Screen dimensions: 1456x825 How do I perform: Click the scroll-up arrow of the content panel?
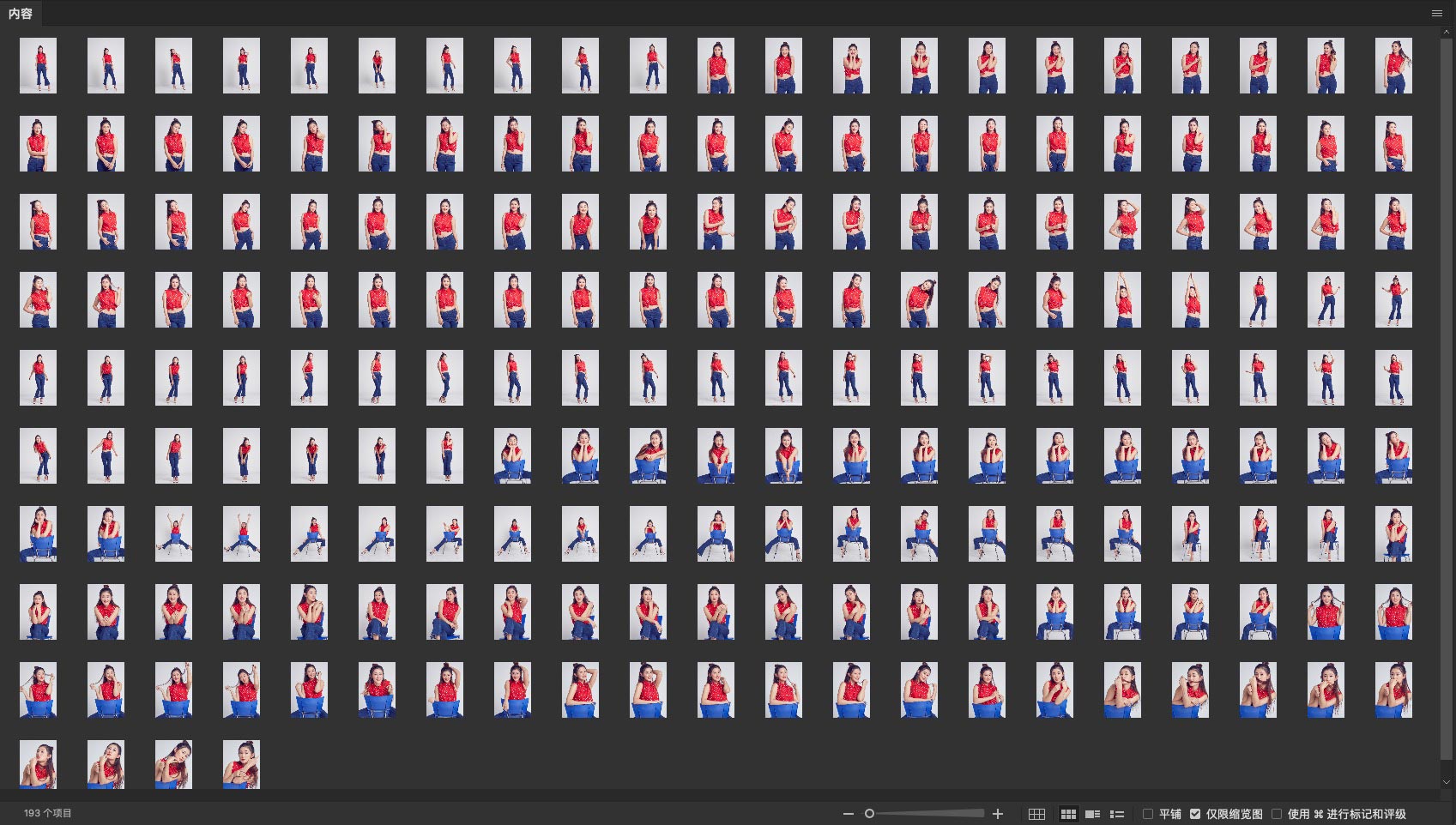tap(1447, 32)
